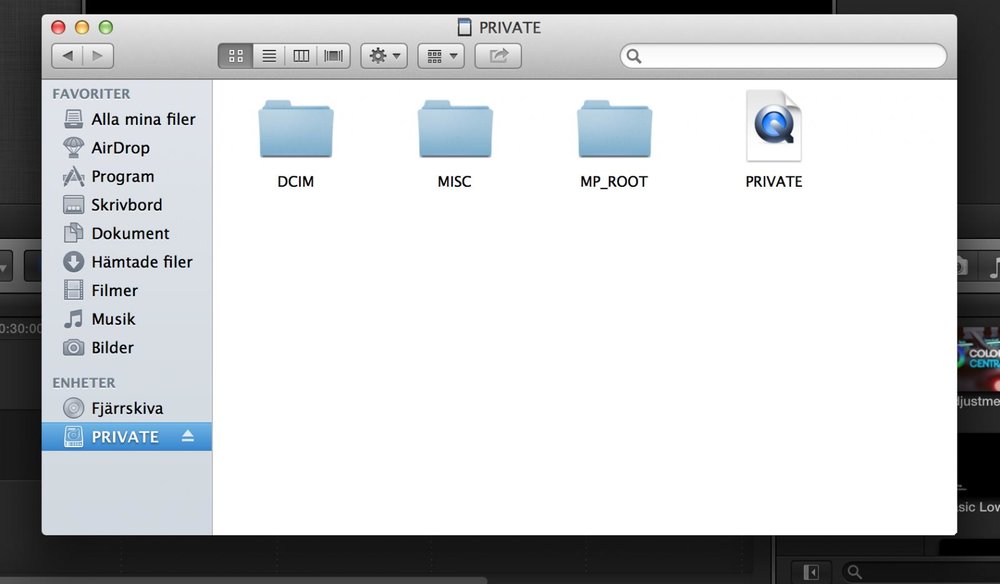Switch to list view
Screen dimensions: 1000x584
pos(268,56)
